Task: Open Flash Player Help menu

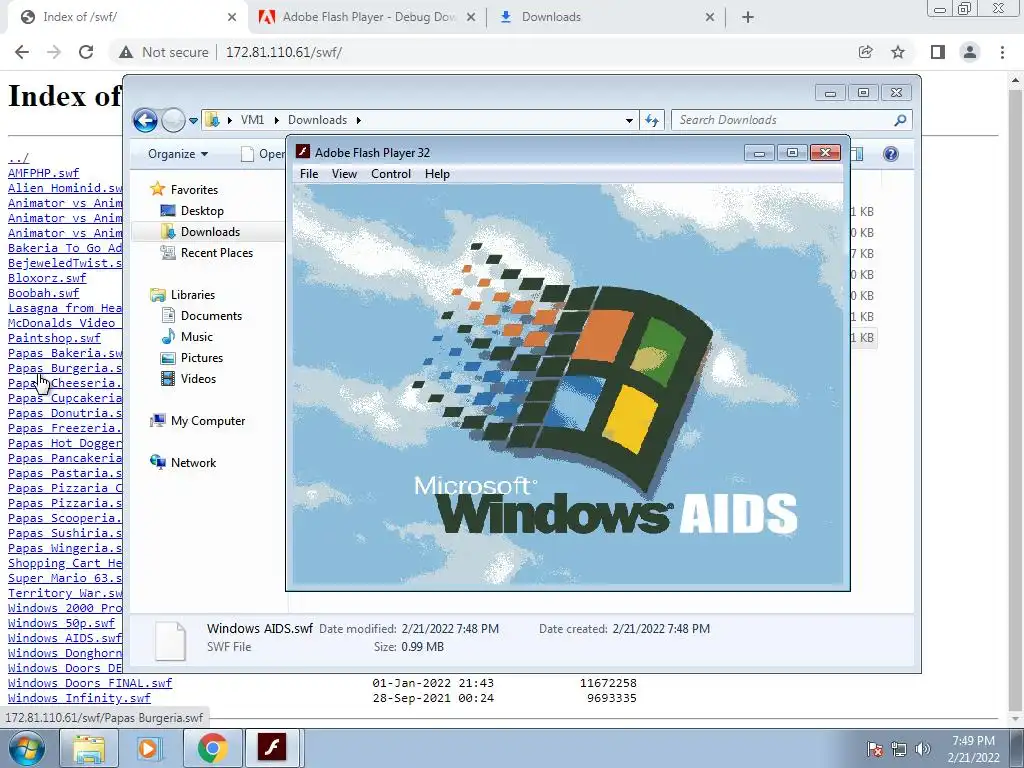Action: coord(437,174)
